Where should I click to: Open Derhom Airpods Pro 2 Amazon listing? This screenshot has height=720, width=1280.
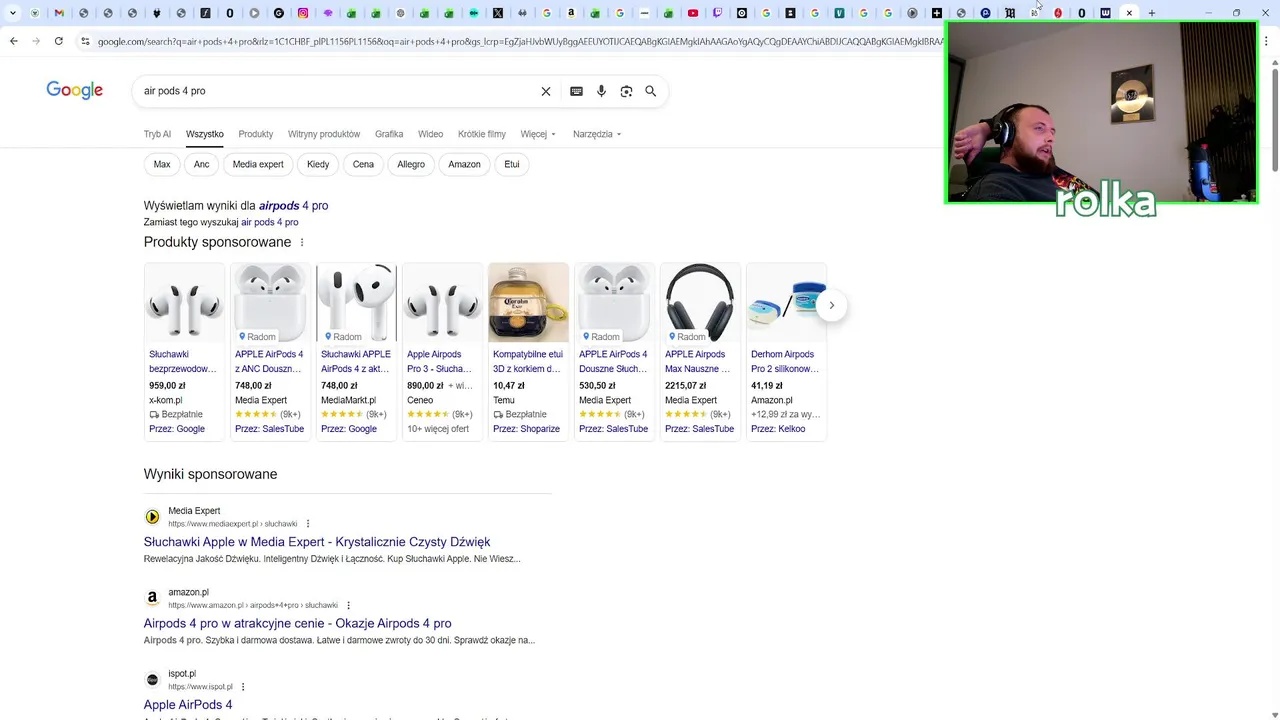pos(784,361)
